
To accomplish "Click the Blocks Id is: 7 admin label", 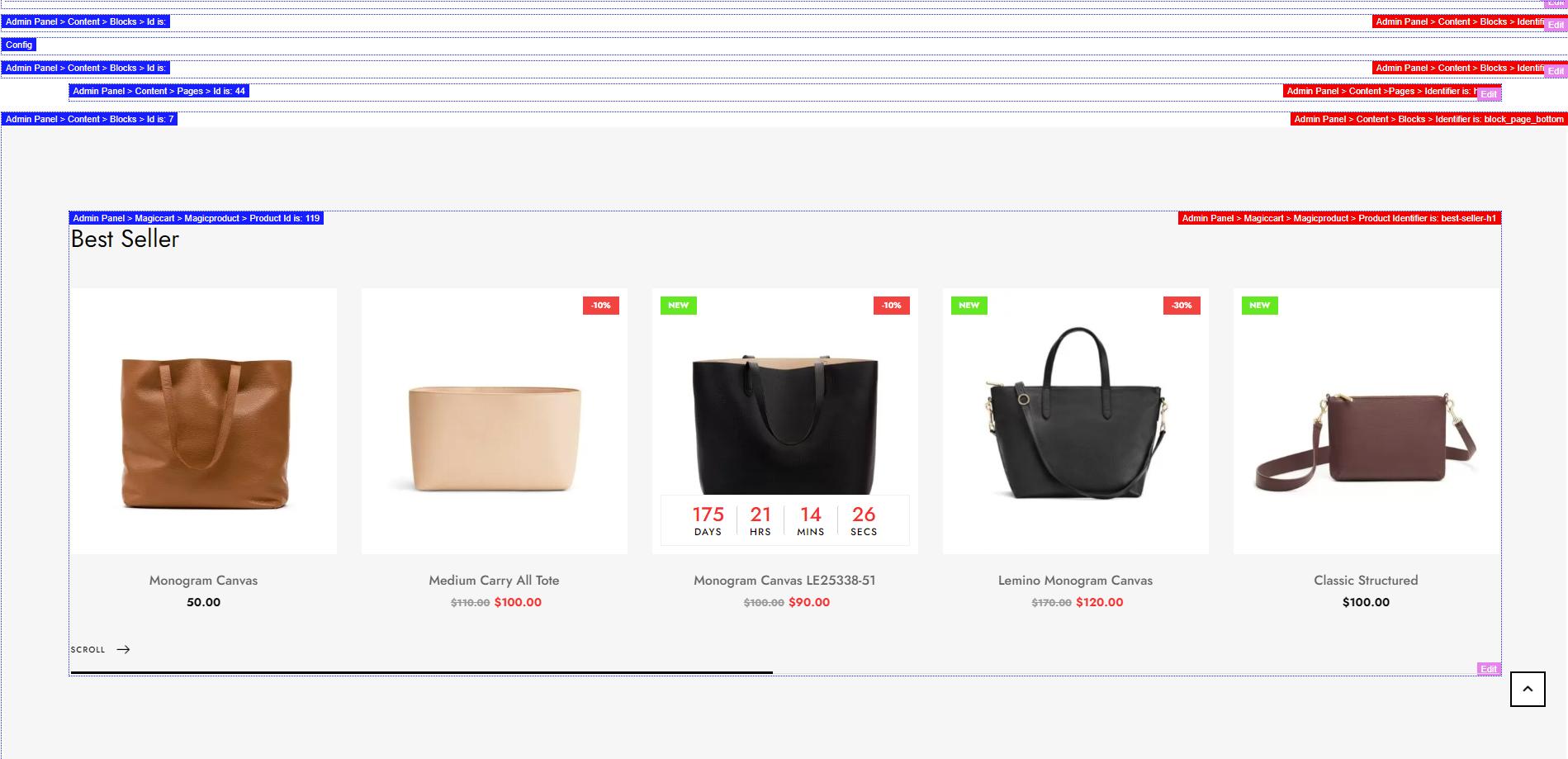I will tap(89, 119).
